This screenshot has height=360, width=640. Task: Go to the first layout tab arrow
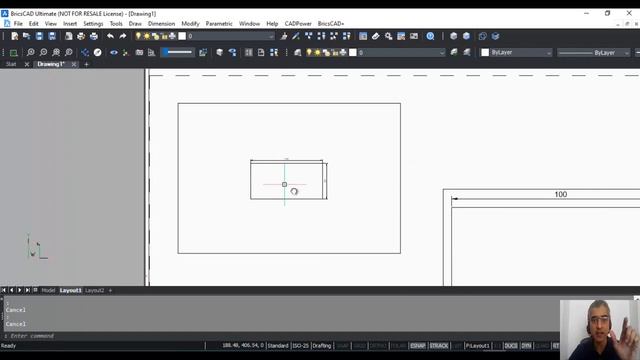pyautogui.click(x=4, y=290)
